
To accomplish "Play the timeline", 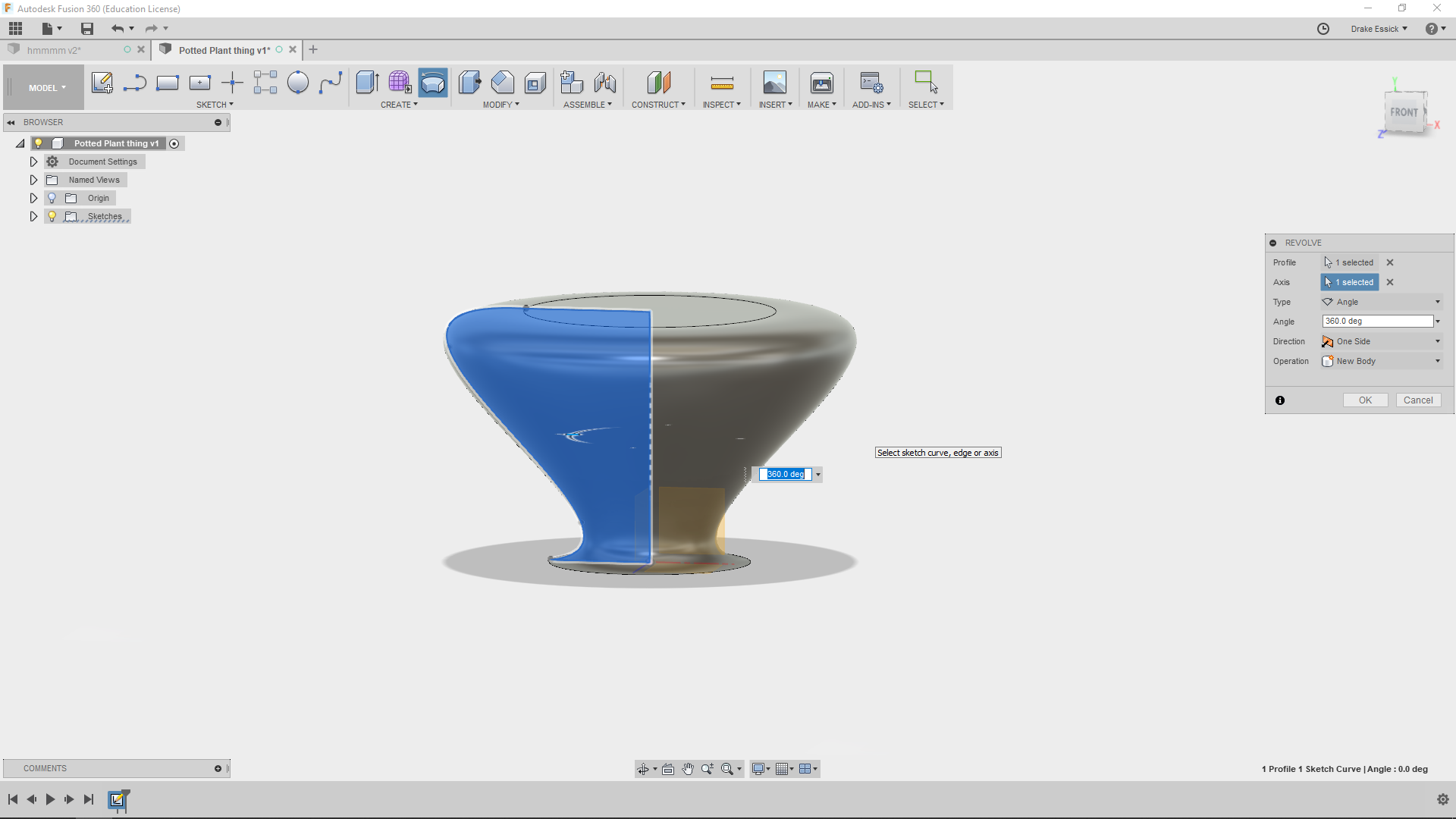I will 50,799.
